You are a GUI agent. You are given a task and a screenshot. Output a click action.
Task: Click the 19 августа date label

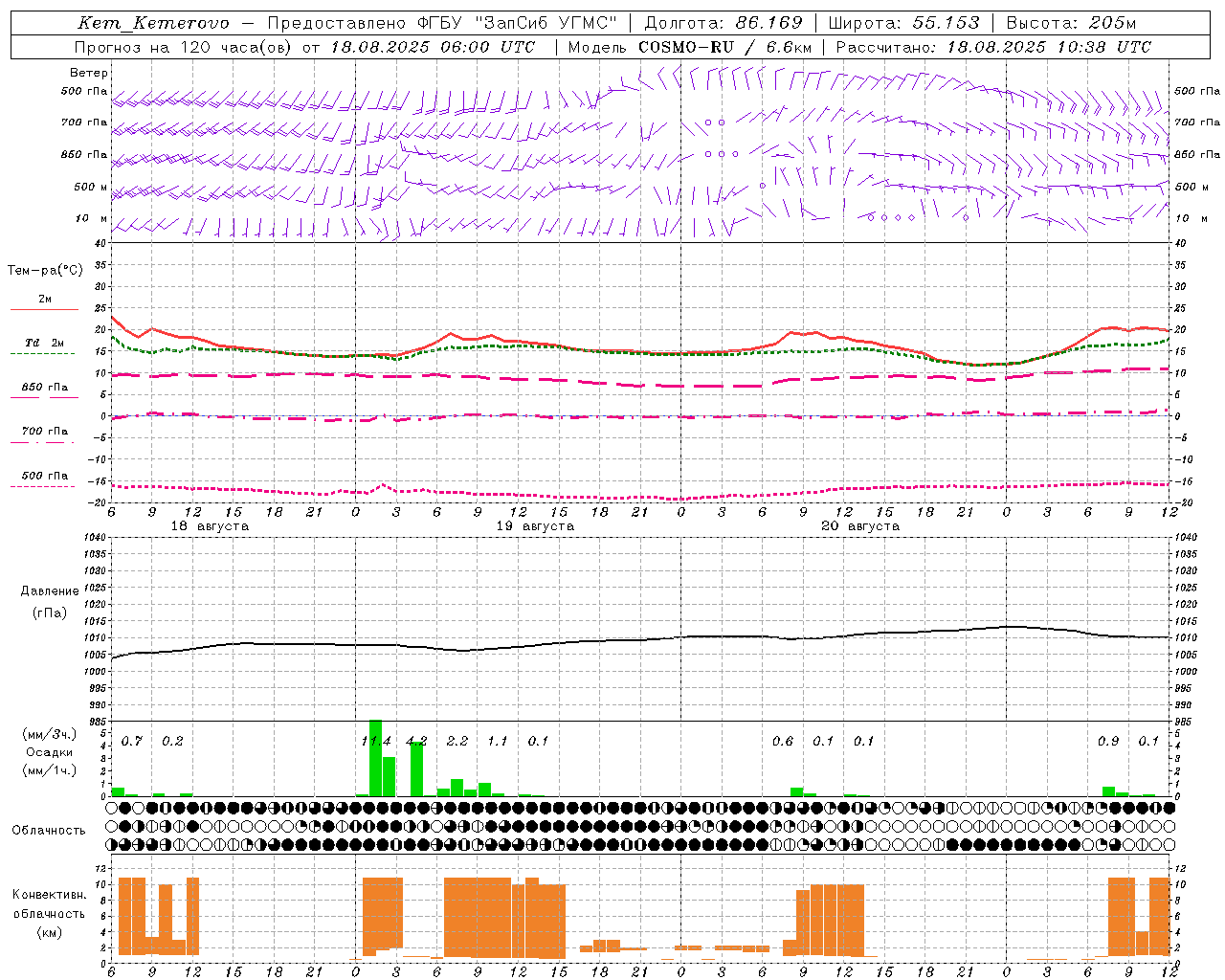(x=535, y=526)
